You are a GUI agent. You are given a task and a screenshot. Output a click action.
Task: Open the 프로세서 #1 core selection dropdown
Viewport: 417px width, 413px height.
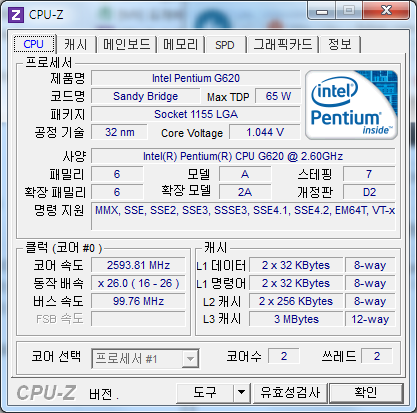[x=145, y=359]
